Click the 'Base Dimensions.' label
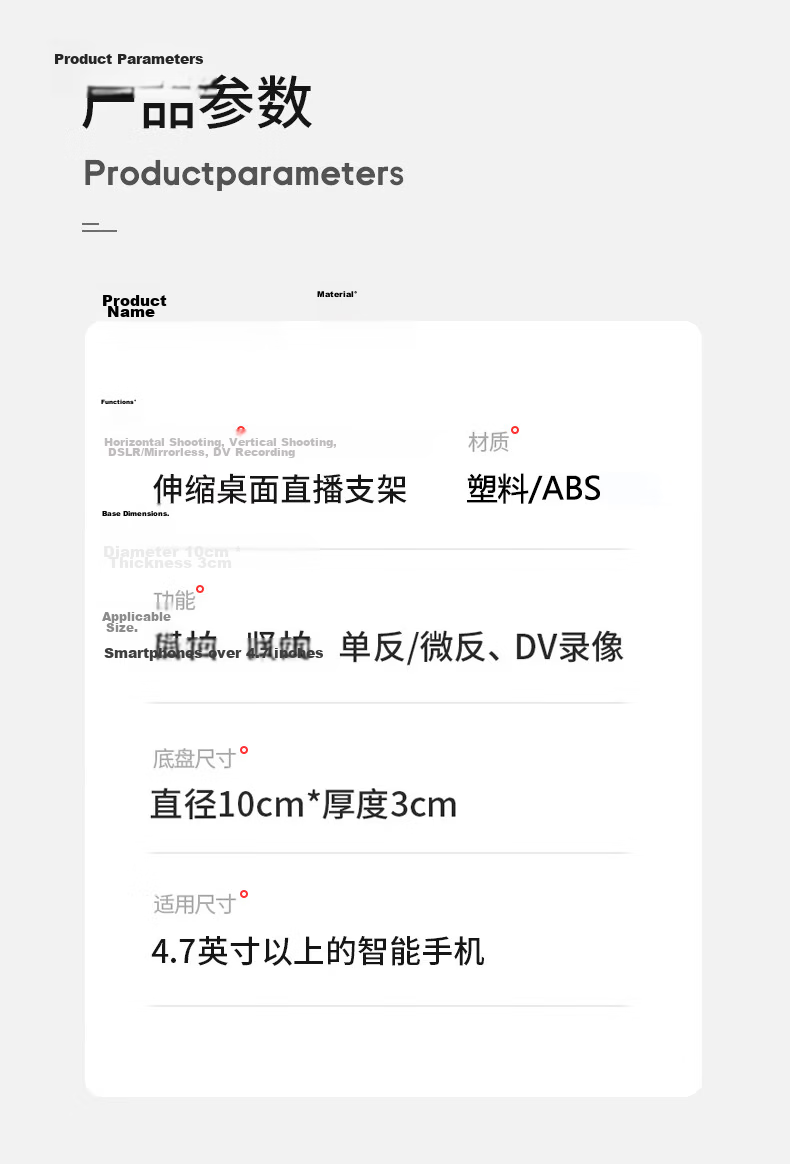The image size is (790, 1164). point(136,514)
